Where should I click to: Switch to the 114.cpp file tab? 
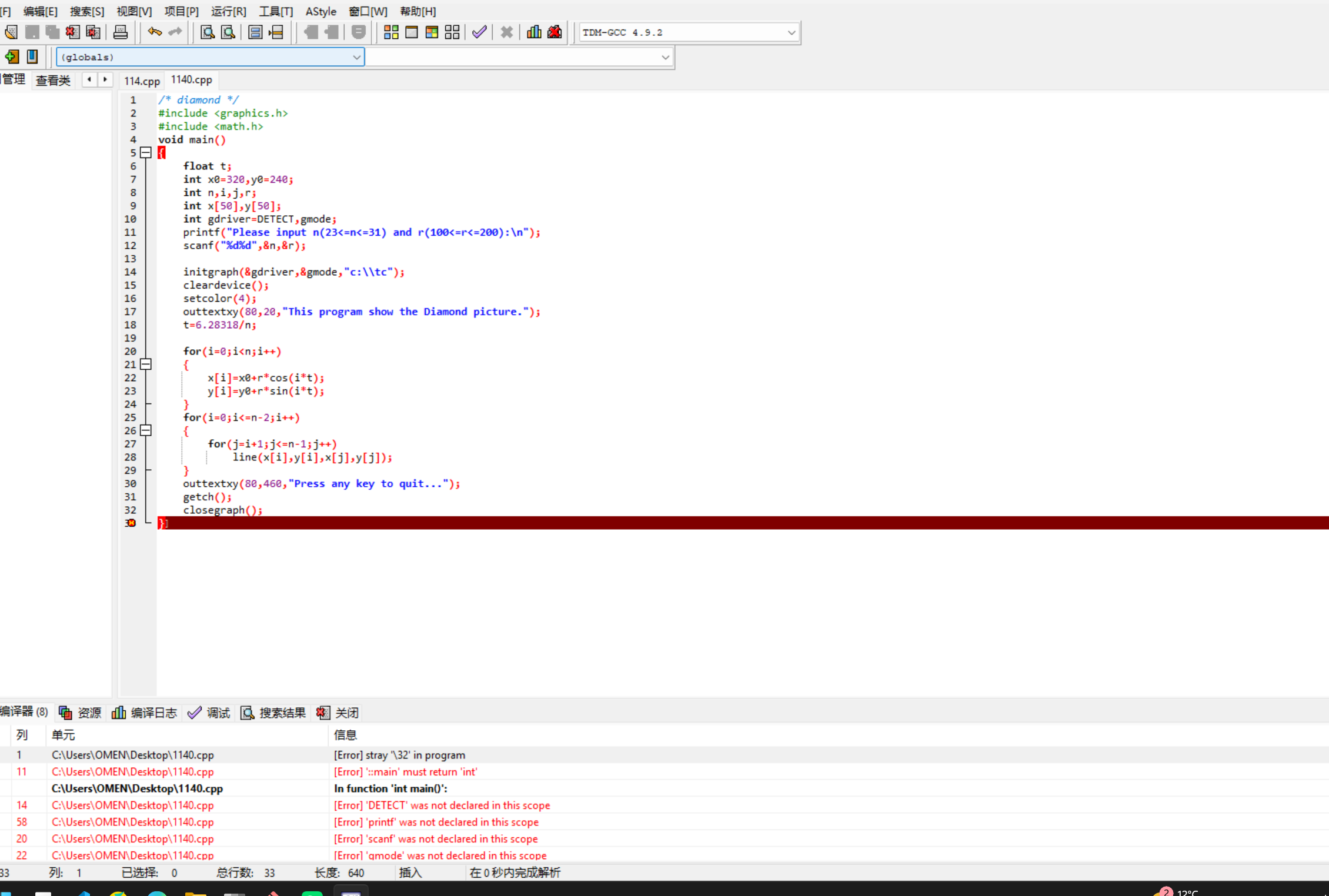point(142,81)
